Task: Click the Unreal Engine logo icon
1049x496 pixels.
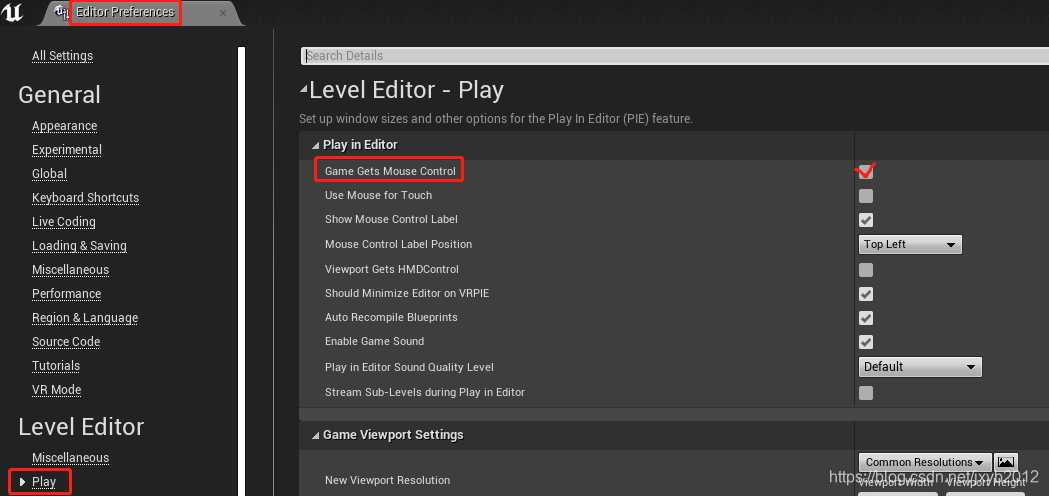Action: pos(12,12)
